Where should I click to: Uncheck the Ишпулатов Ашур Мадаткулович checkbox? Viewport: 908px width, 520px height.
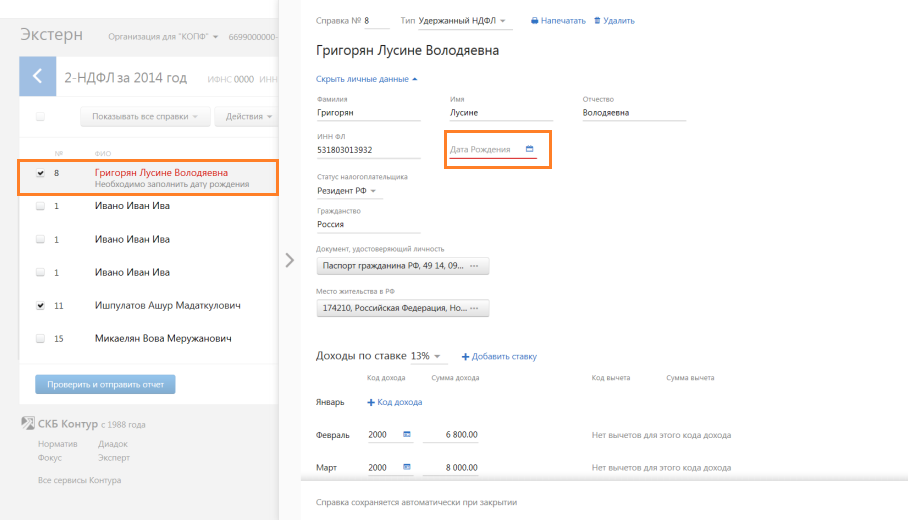coord(40,305)
